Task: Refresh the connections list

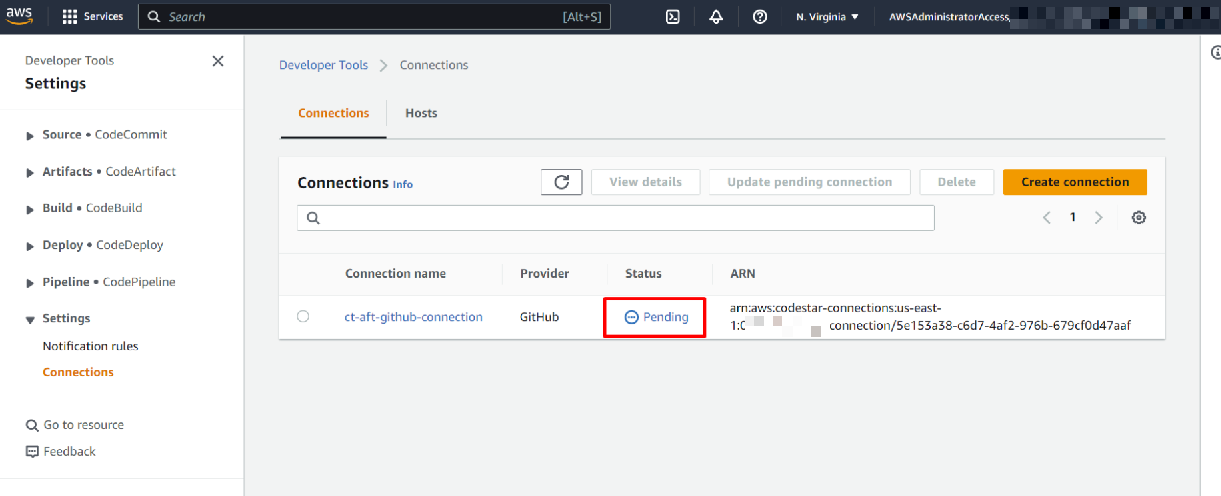Action: [x=562, y=182]
